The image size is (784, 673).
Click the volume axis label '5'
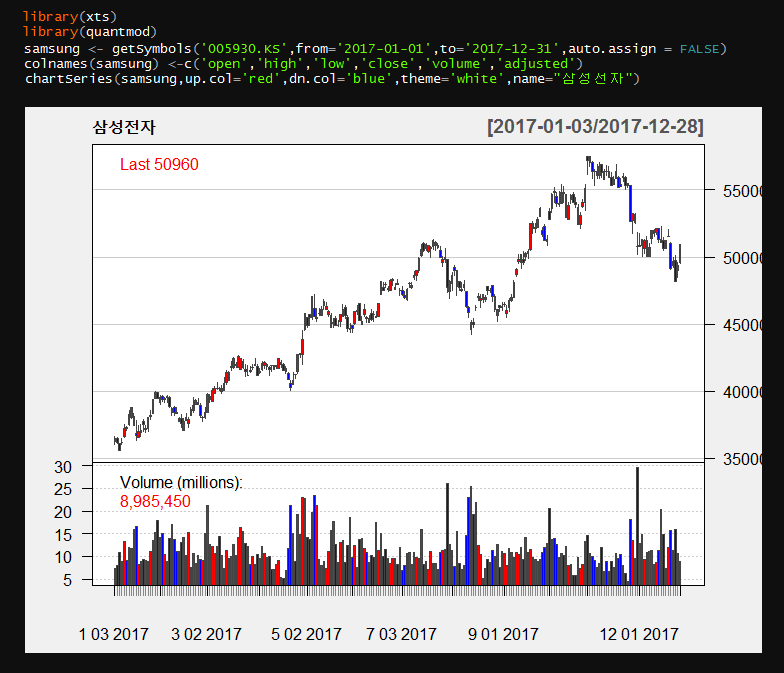(68, 580)
